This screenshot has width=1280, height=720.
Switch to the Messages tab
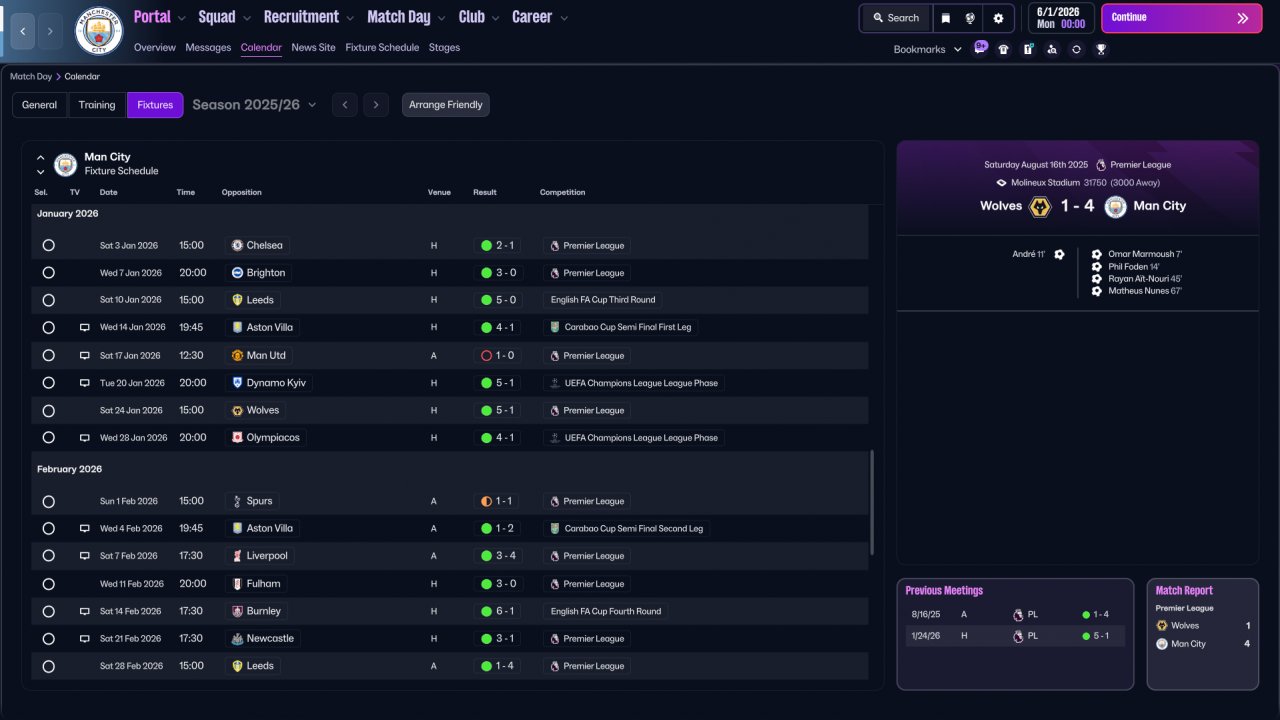[x=208, y=47]
